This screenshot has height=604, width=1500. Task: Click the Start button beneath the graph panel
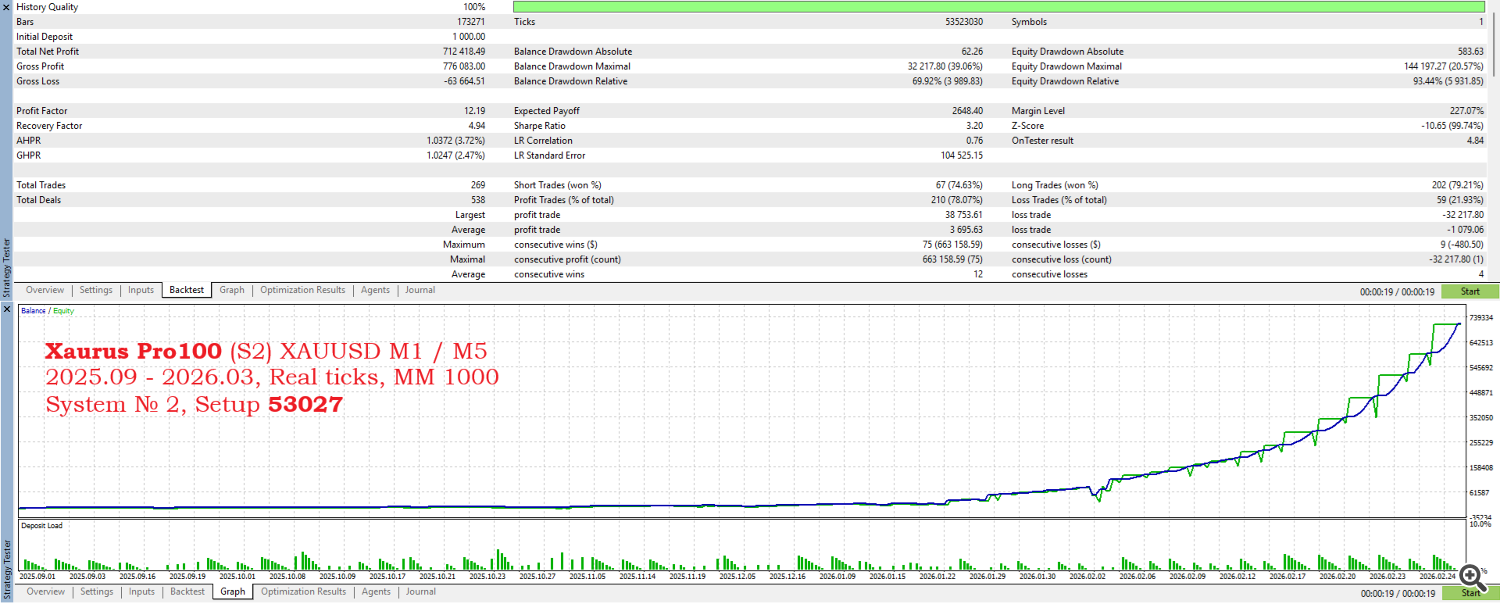[1470, 593]
